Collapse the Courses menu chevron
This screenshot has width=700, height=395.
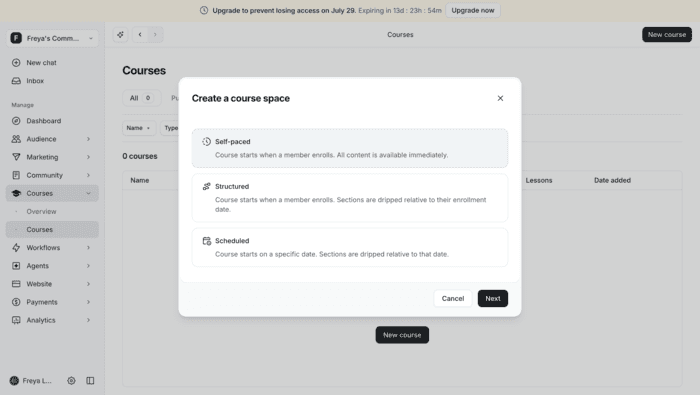pyautogui.click(x=88, y=193)
